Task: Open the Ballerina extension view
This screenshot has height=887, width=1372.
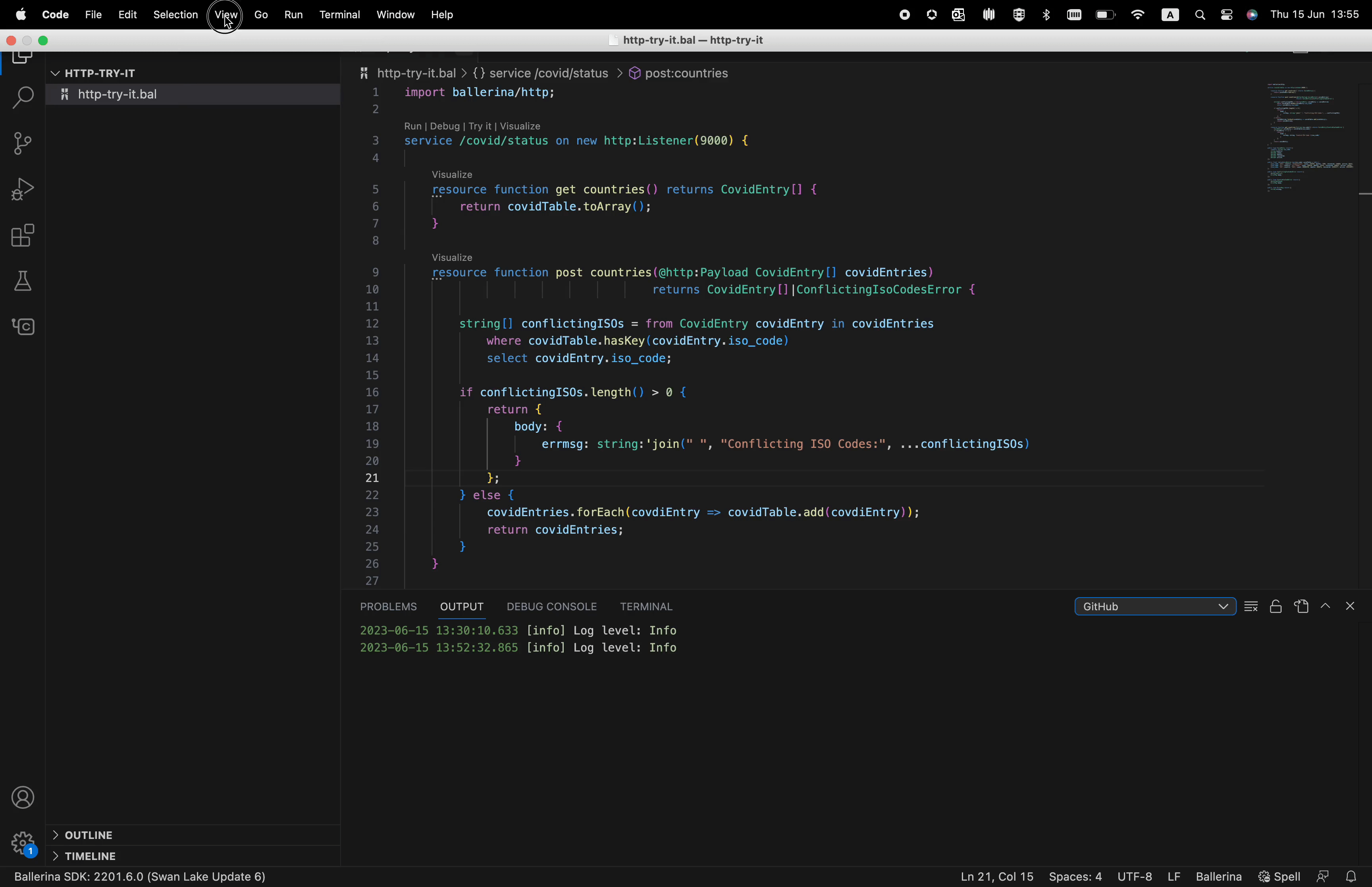Action: point(23,327)
